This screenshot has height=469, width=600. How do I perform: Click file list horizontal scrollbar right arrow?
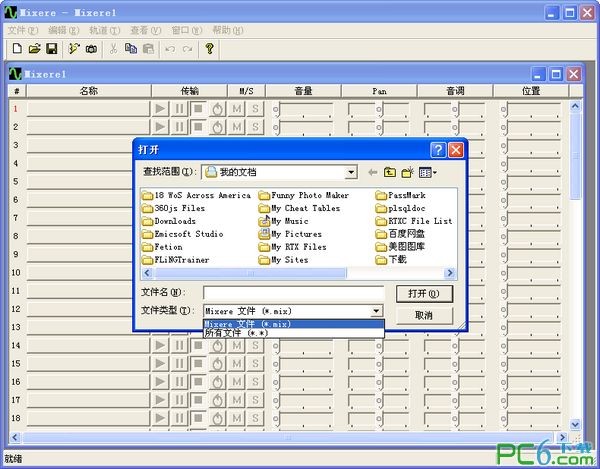point(450,273)
